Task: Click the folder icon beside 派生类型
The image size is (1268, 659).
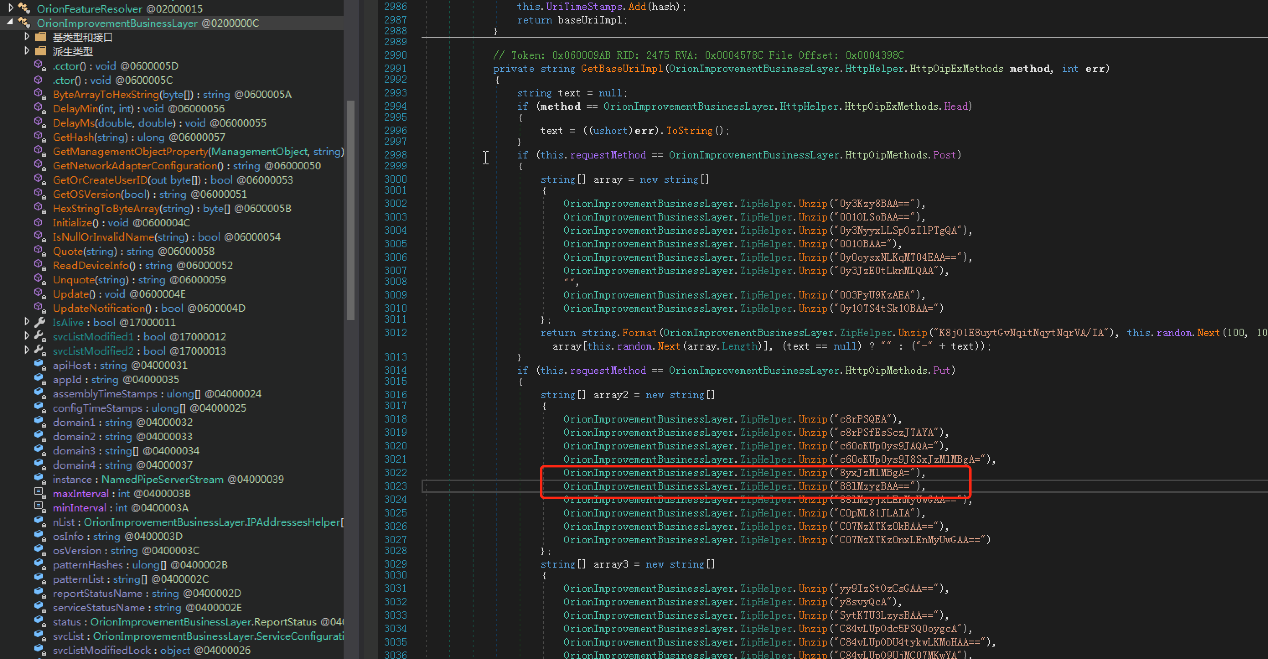Action: point(41,51)
